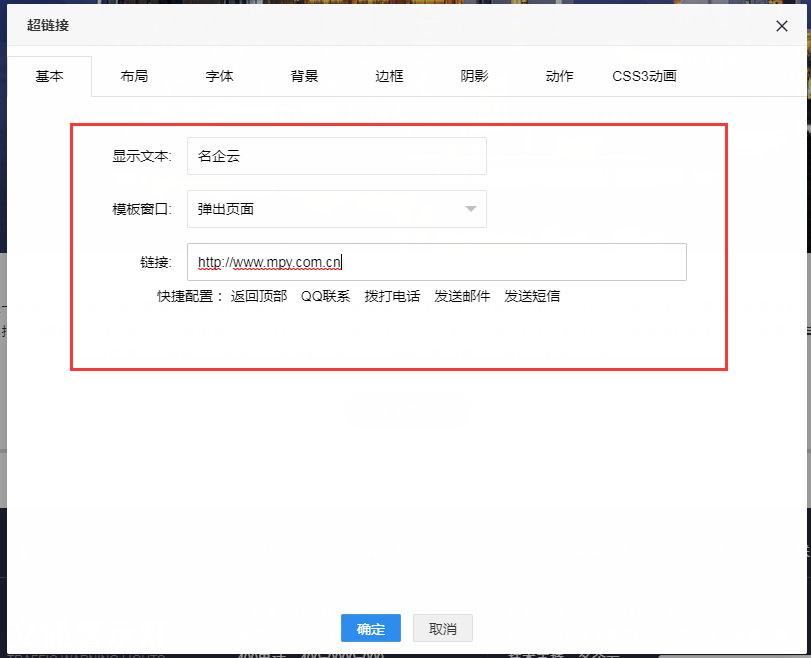Select the 字体 tab

(x=219, y=76)
